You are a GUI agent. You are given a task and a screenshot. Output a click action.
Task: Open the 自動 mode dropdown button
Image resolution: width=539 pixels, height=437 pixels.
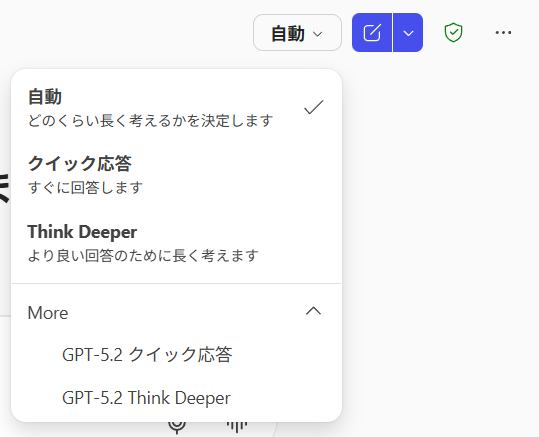(297, 33)
